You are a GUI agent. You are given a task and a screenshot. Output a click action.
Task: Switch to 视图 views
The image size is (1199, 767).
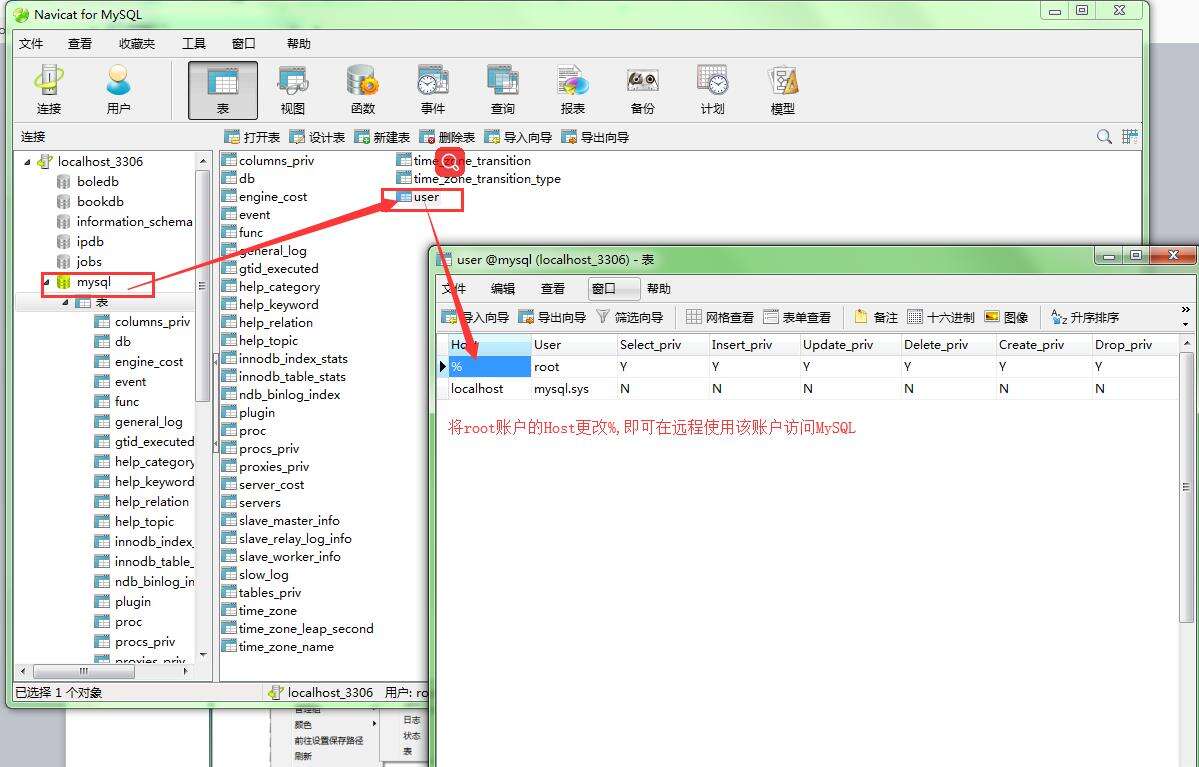293,89
